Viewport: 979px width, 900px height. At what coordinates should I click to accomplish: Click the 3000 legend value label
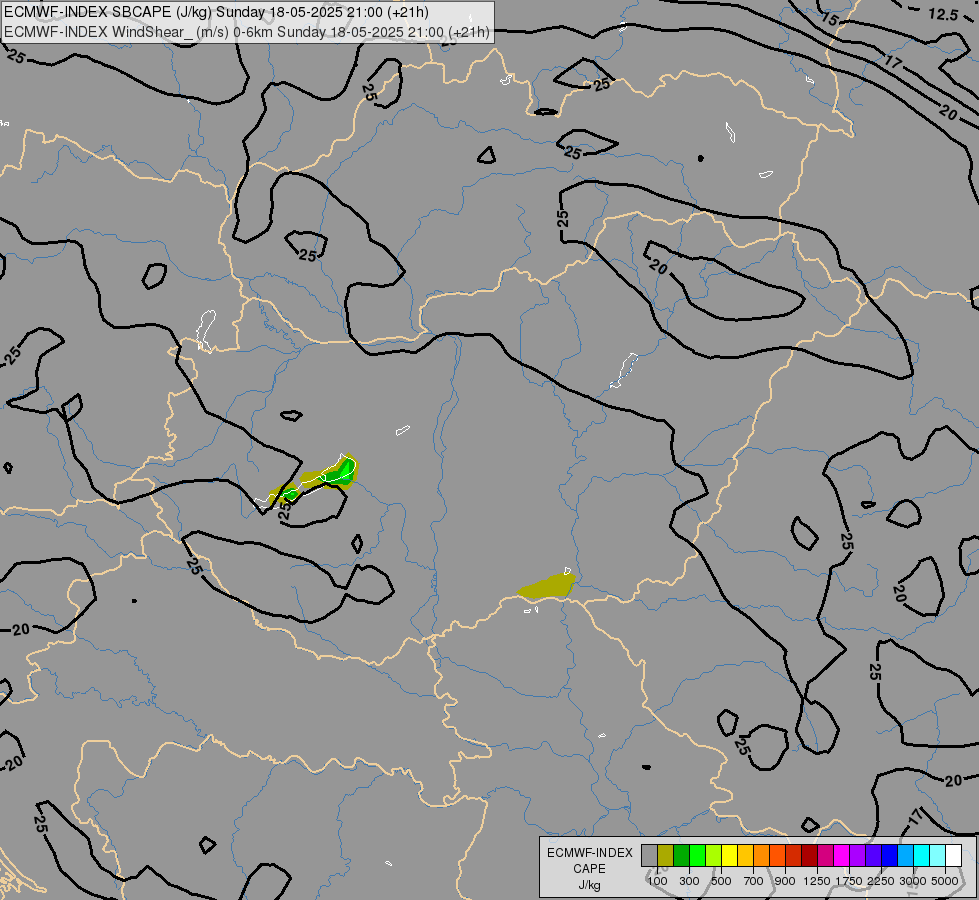pyautogui.click(x=913, y=881)
